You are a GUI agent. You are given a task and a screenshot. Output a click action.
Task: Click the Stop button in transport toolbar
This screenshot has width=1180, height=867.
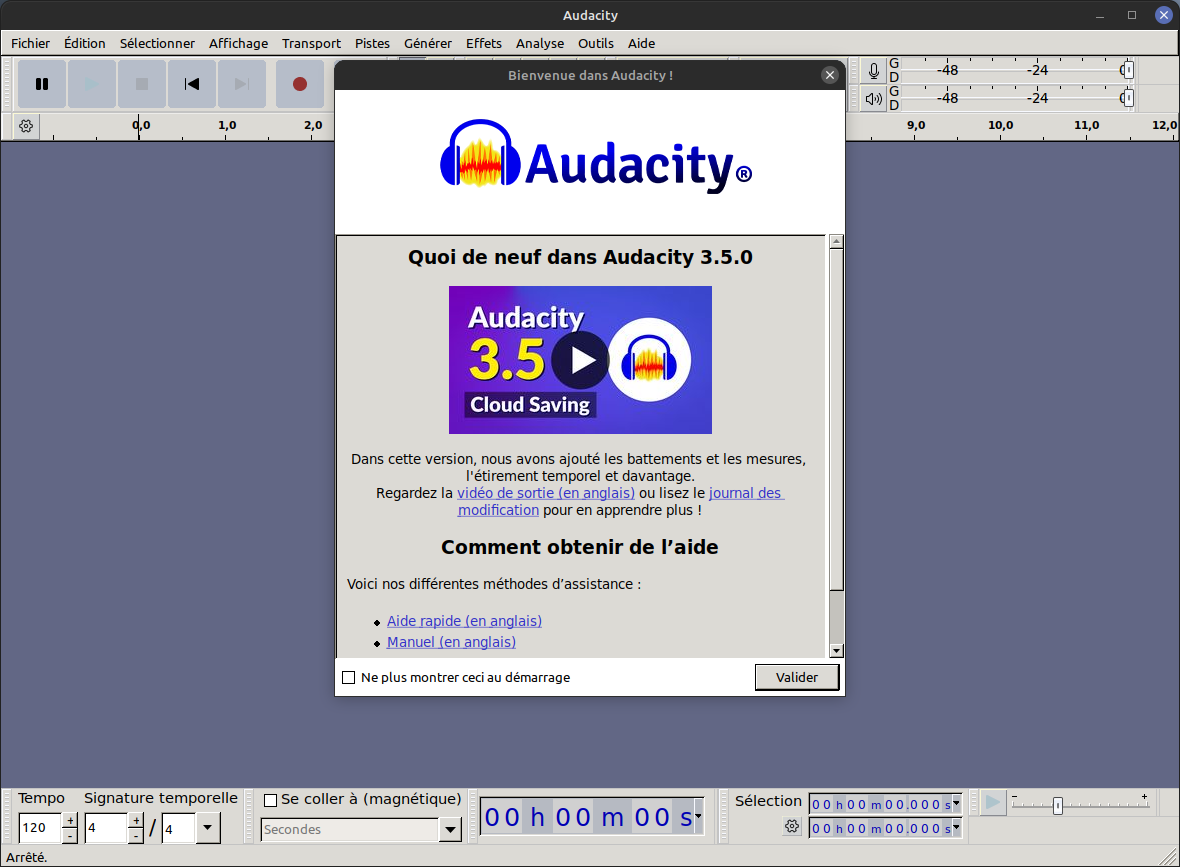point(141,84)
